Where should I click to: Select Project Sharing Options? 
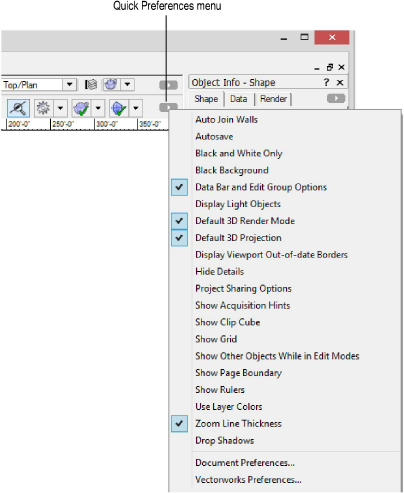point(285,288)
